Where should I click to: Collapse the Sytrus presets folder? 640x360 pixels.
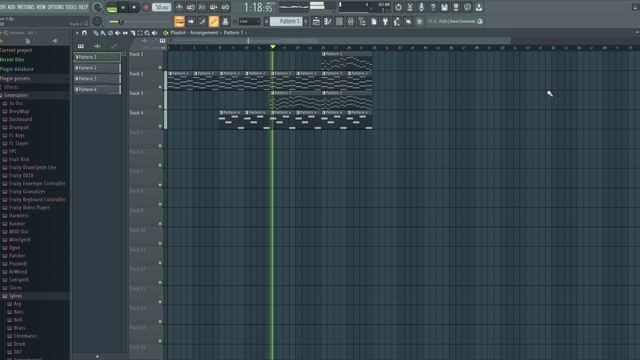pos(16,296)
